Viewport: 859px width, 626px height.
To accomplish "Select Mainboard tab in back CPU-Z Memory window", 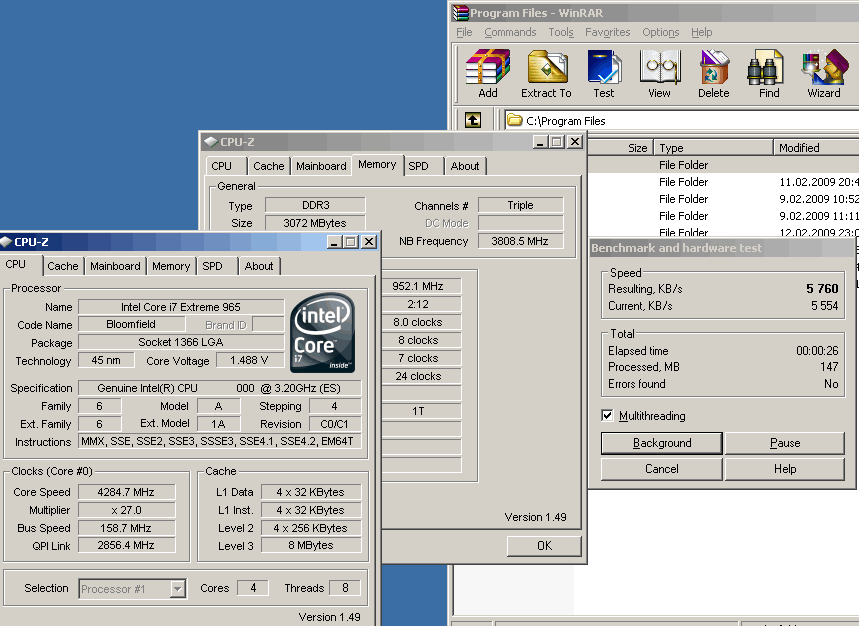I will [321, 166].
